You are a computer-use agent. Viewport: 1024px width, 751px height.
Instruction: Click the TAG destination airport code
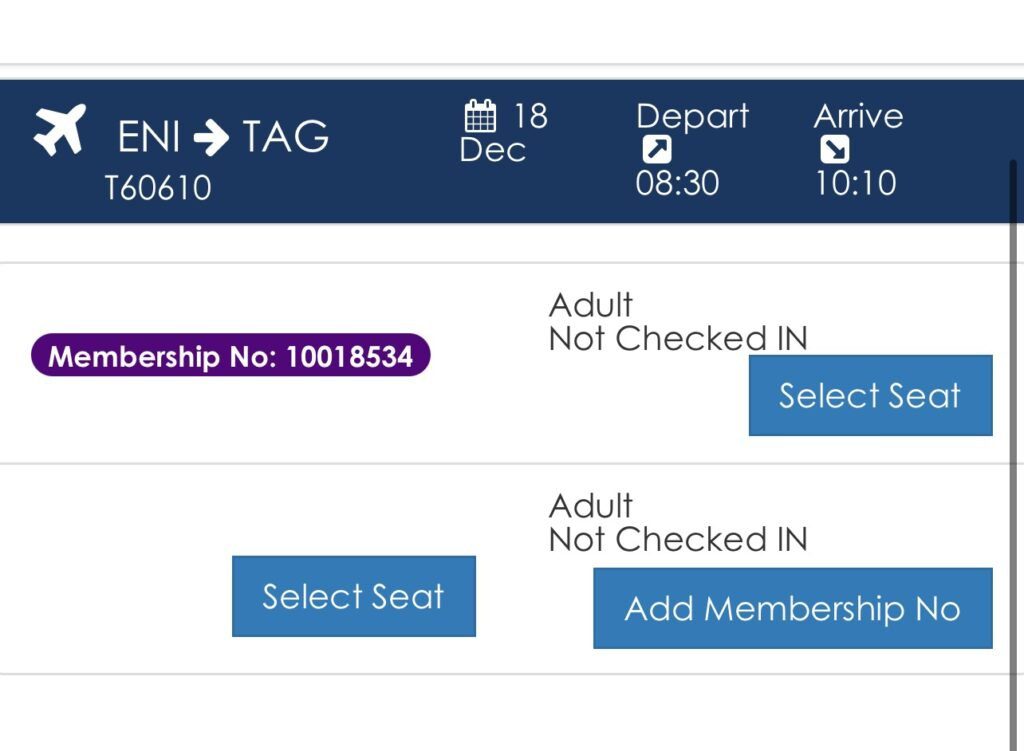tap(286, 137)
